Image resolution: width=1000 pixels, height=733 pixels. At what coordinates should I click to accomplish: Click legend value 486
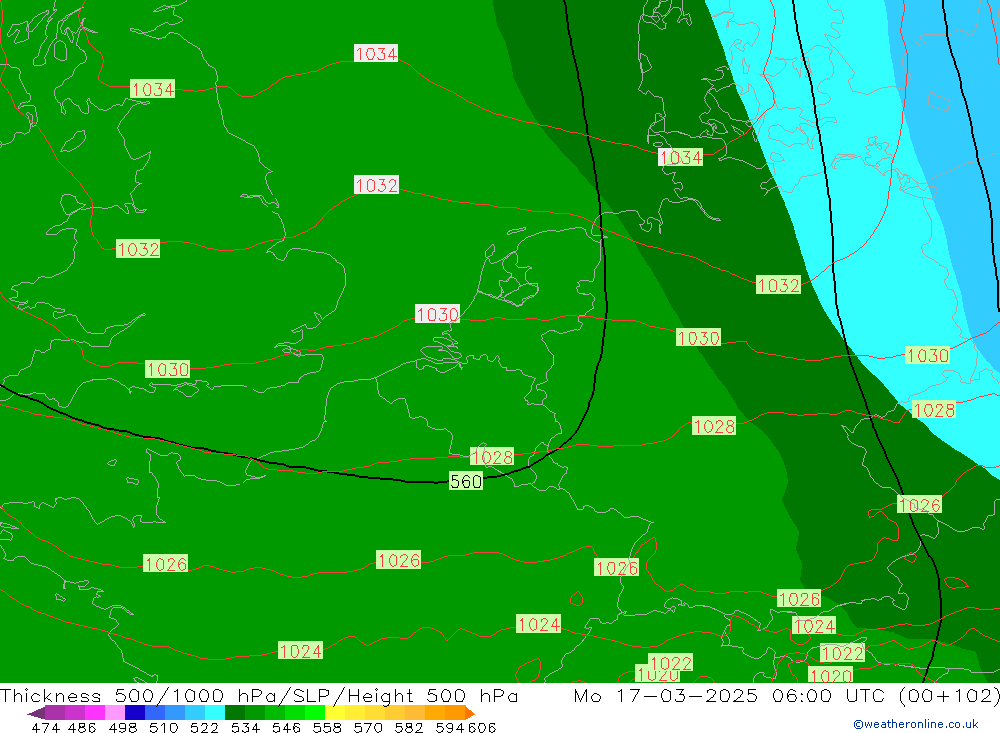[82, 727]
